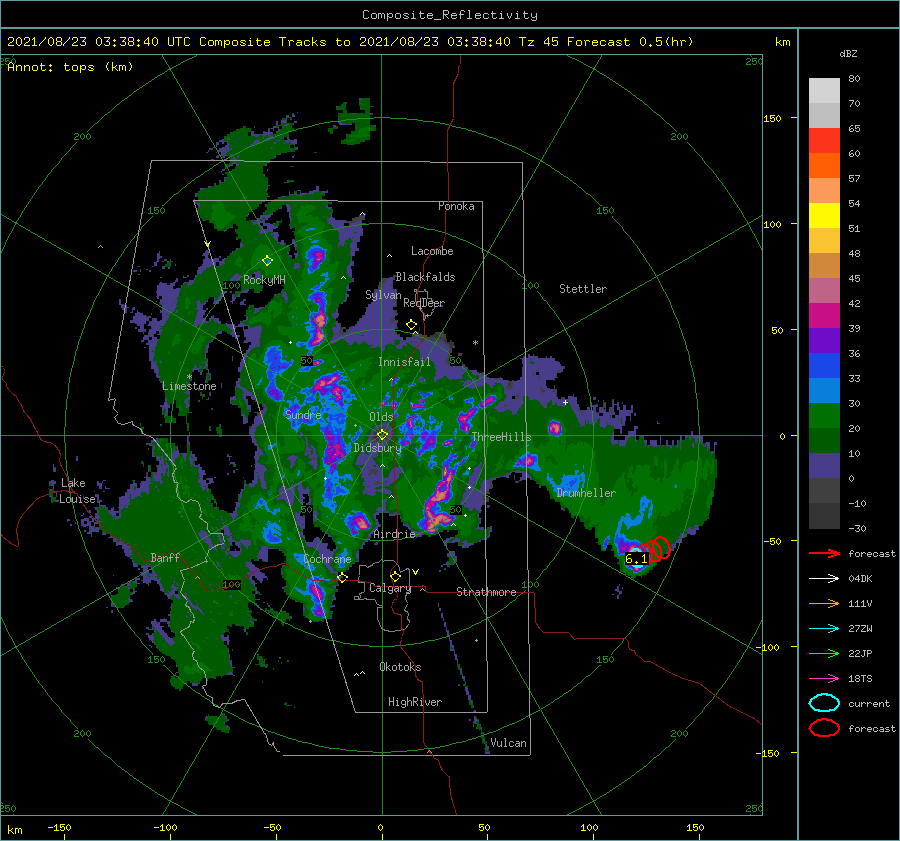Click the Sylvan label

pyautogui.click(x=383, y=295)
